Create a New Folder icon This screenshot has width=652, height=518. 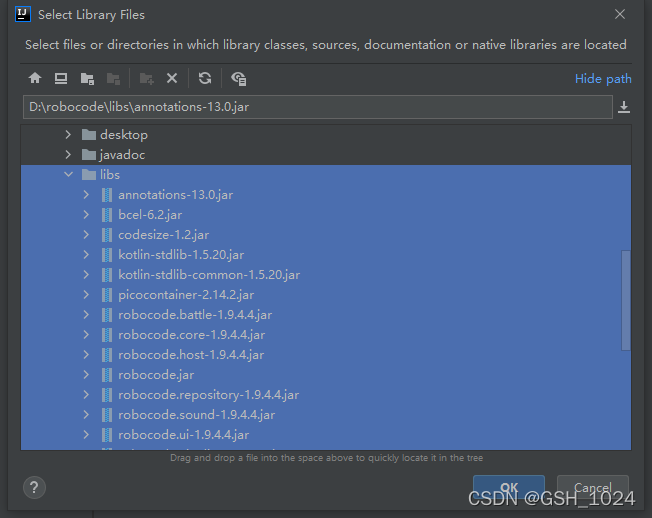tap(146, 78)
